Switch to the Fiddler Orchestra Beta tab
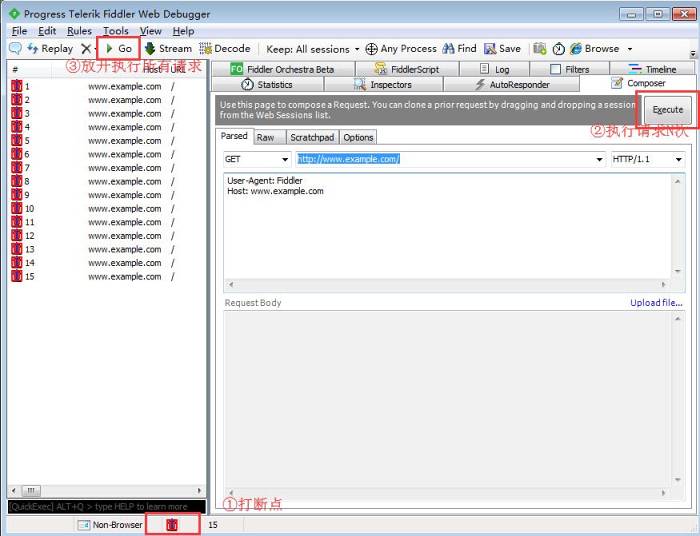700x536 pixels. coord(282,69)
